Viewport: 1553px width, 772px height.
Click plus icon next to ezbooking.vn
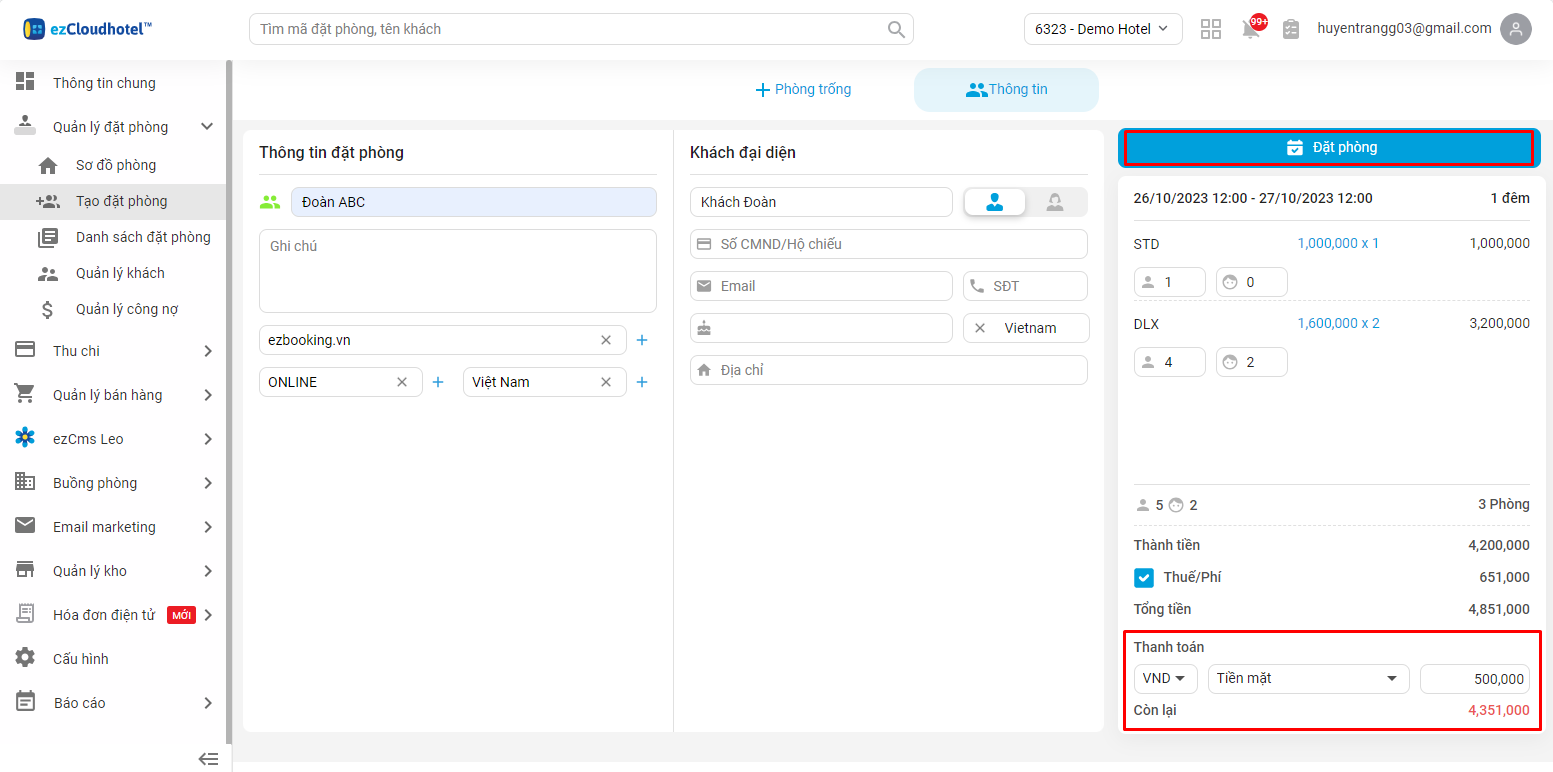coord(642,340)
